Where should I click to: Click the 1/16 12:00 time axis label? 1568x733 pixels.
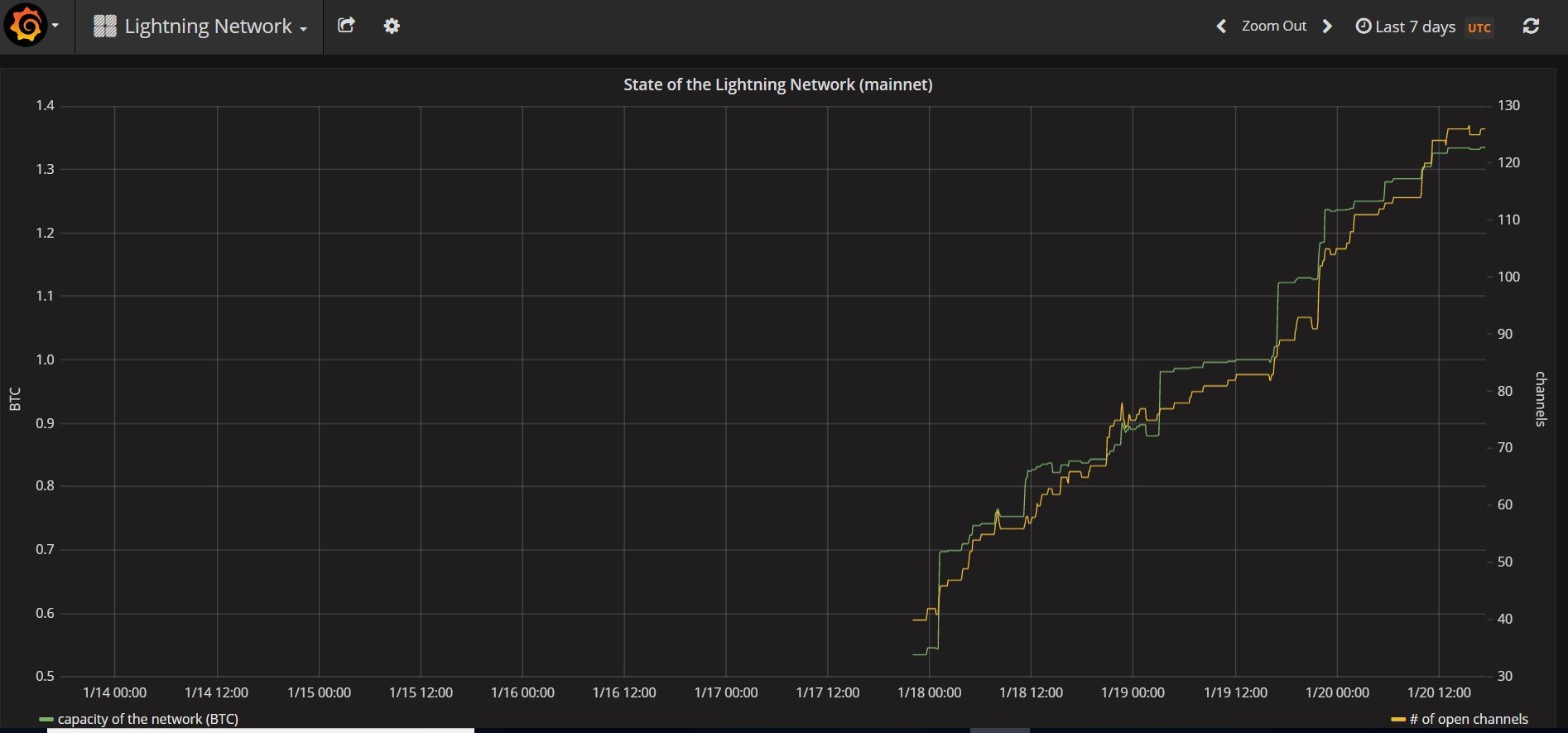tap(624, 692)
